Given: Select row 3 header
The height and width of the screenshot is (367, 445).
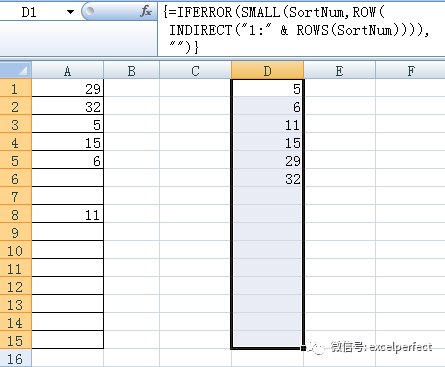Looking at the screenshot, I should click(x=15, y=124).
